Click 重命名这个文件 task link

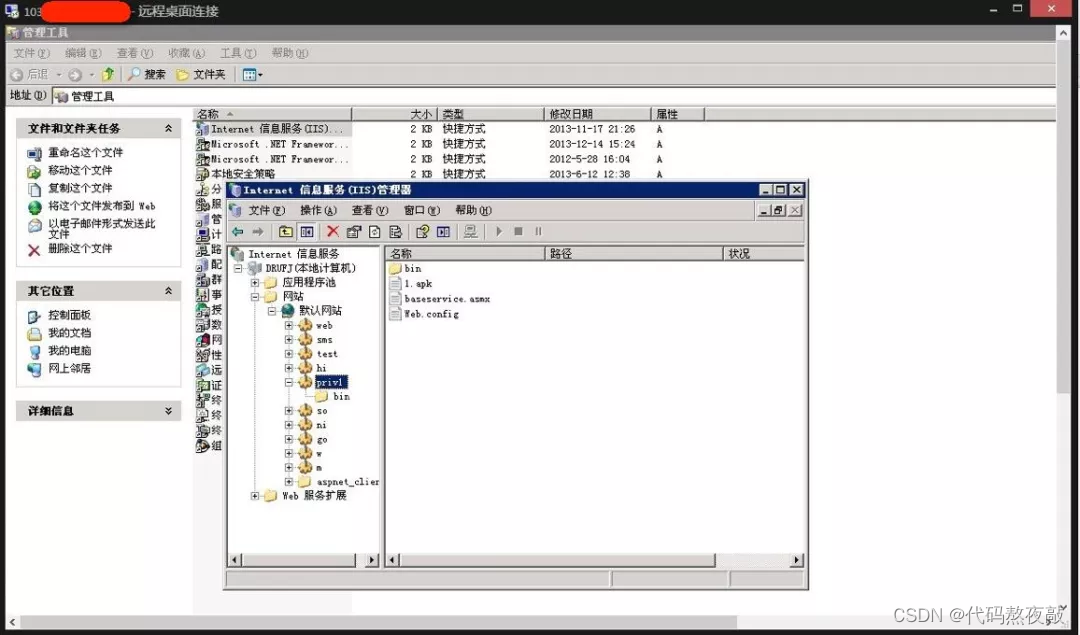pos(85,153)
